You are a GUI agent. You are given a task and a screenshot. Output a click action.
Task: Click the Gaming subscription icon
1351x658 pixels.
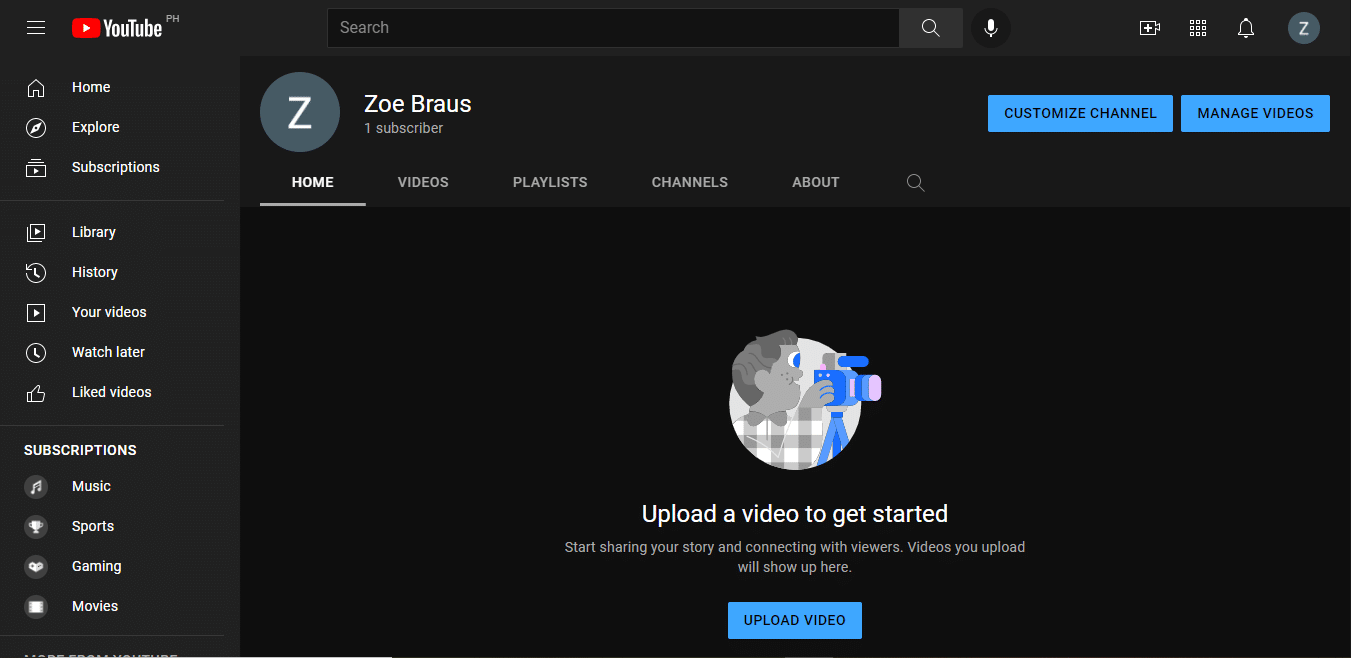pyautogui.click(x=36, y=567)
